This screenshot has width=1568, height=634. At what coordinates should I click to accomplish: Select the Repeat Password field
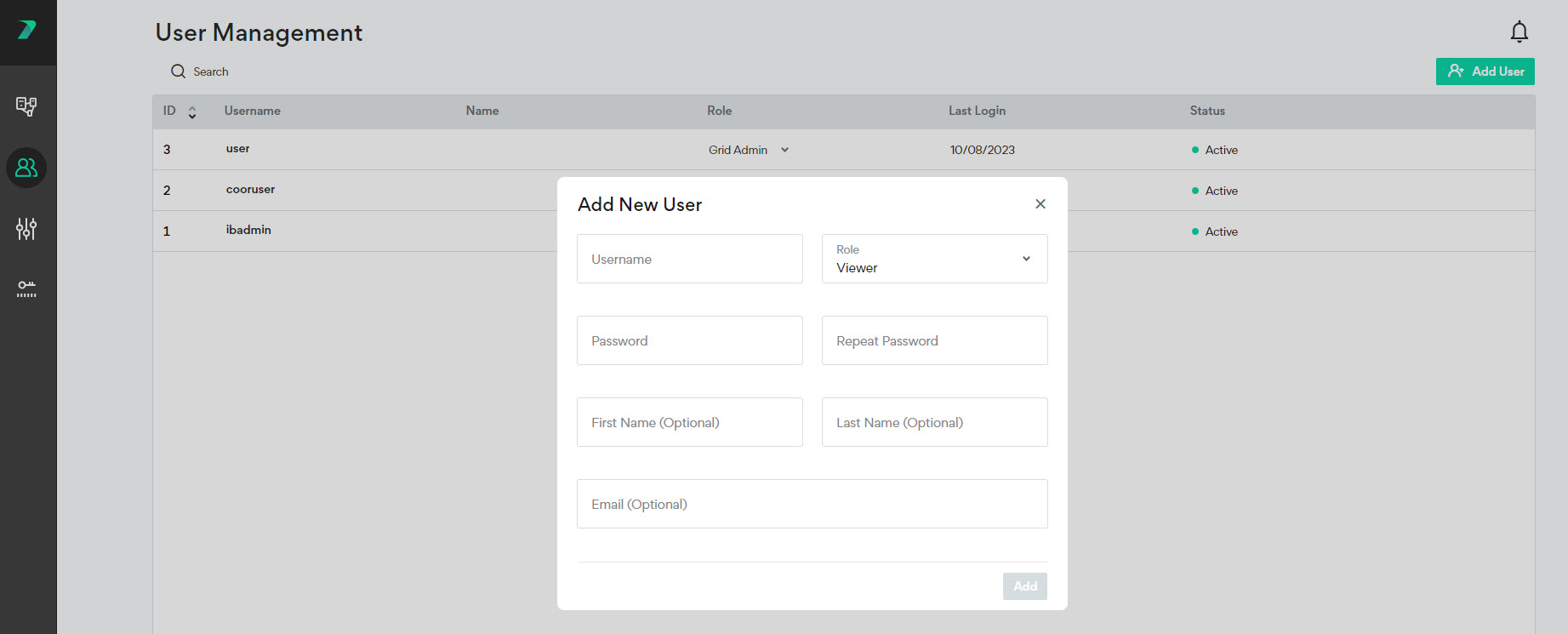[x=934, y=340]
